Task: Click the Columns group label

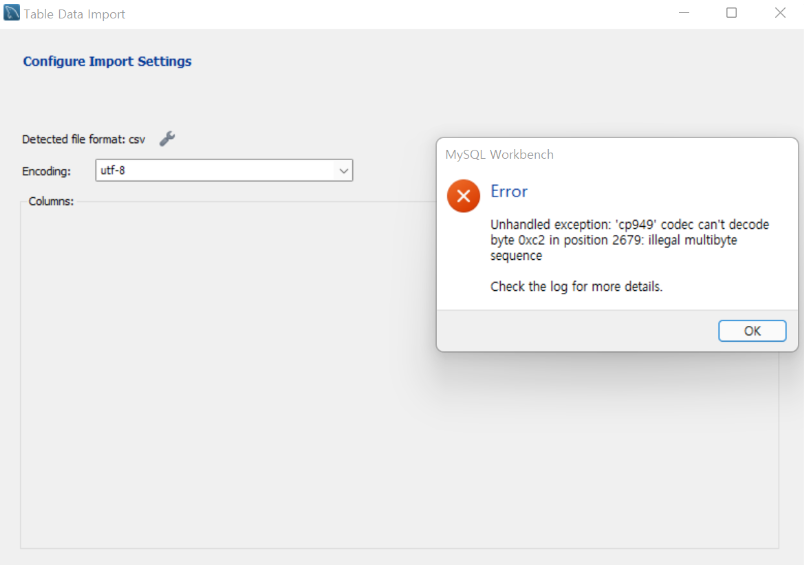Action: pyautogui.click(x=51, y=201)
